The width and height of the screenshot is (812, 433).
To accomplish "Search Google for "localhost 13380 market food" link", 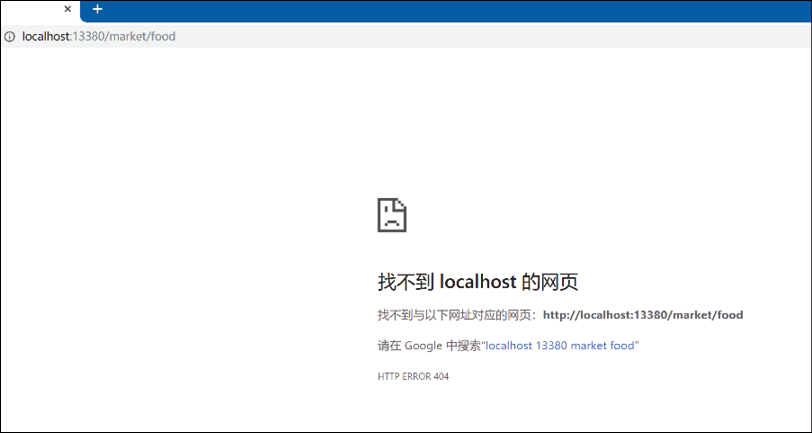I will (562, 345).
